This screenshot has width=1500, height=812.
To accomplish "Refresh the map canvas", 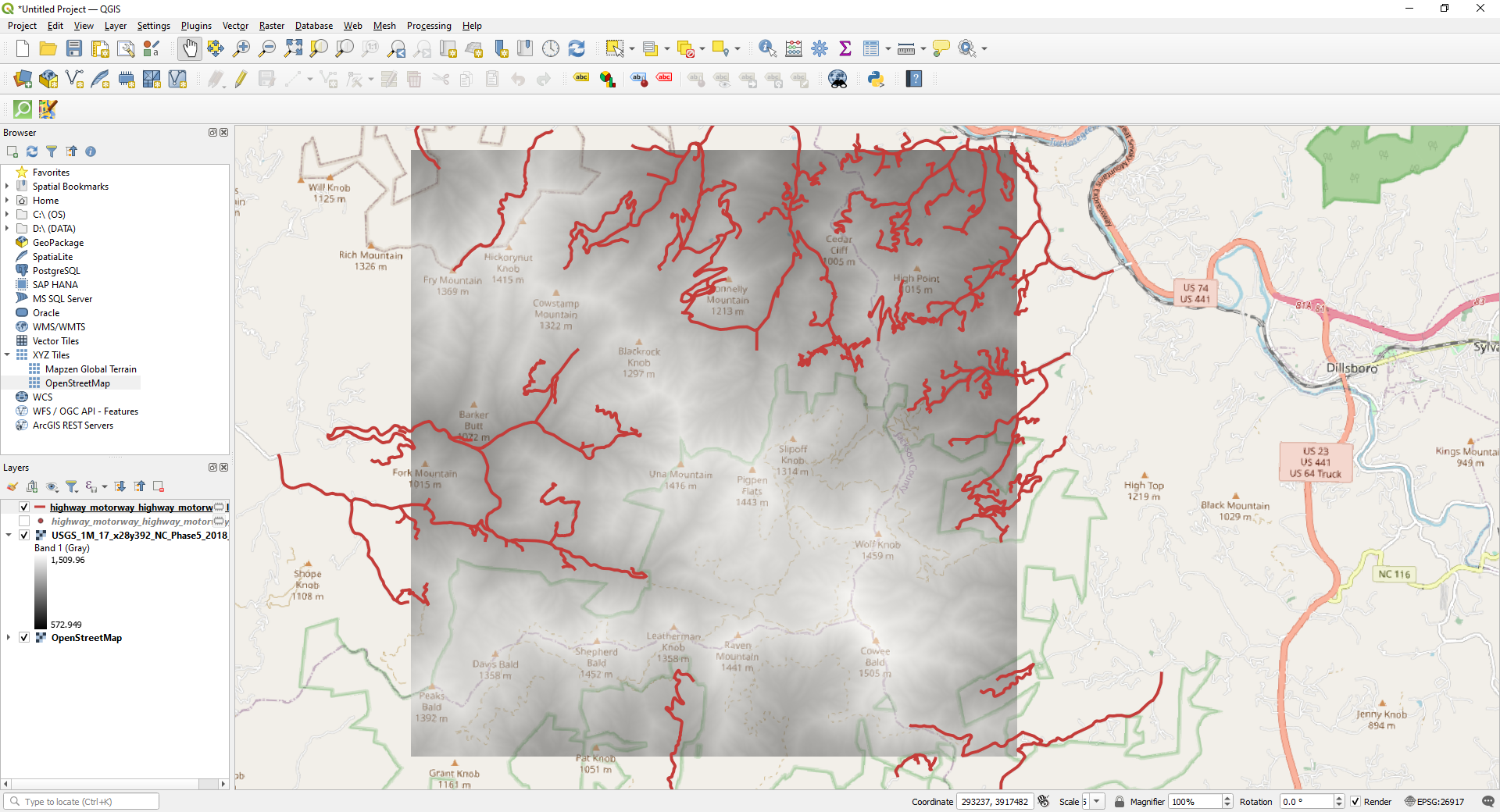I will pyautogui.click(x=577, y=48).
